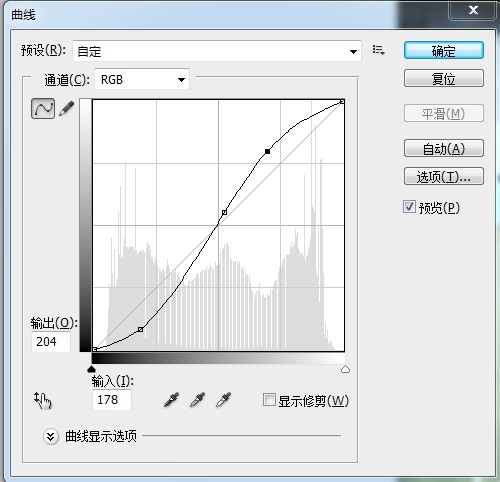This screenshot has width=500, height=482.
Task: Select the filled curve control point
Action: click(267, 151)
